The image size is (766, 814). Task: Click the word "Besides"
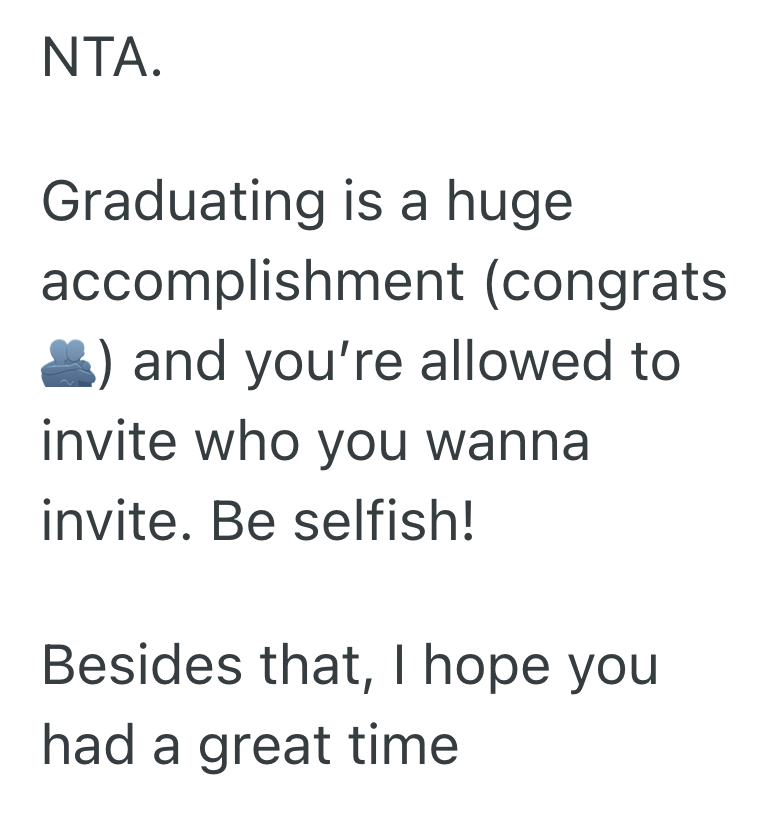(141, 664)
